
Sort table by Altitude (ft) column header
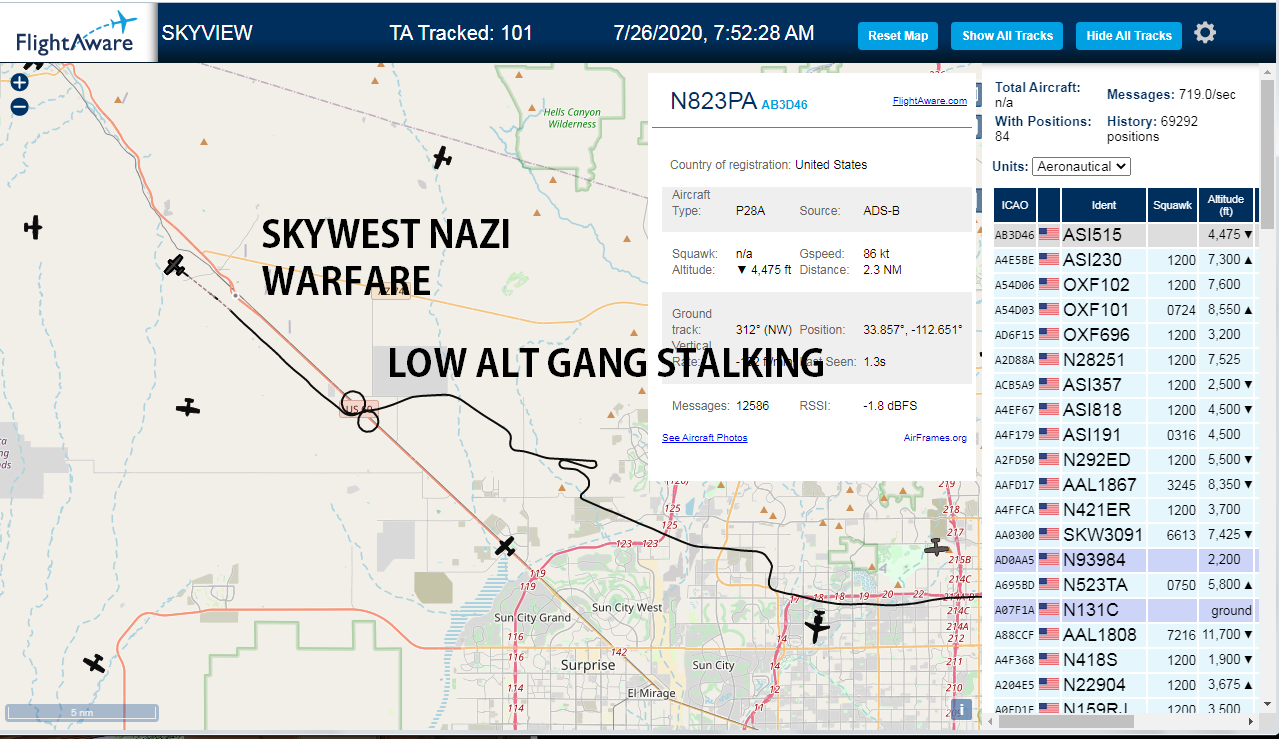[1225, 205]
